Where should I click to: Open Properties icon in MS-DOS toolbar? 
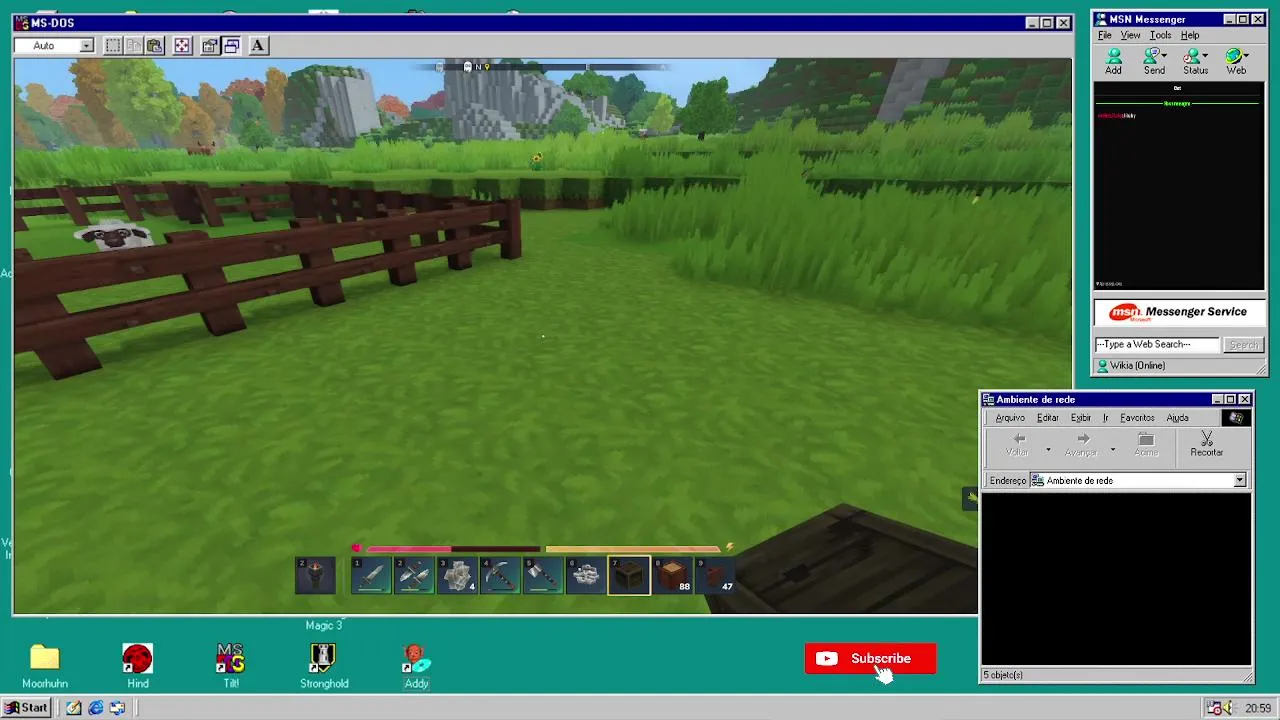click(210, 45)
